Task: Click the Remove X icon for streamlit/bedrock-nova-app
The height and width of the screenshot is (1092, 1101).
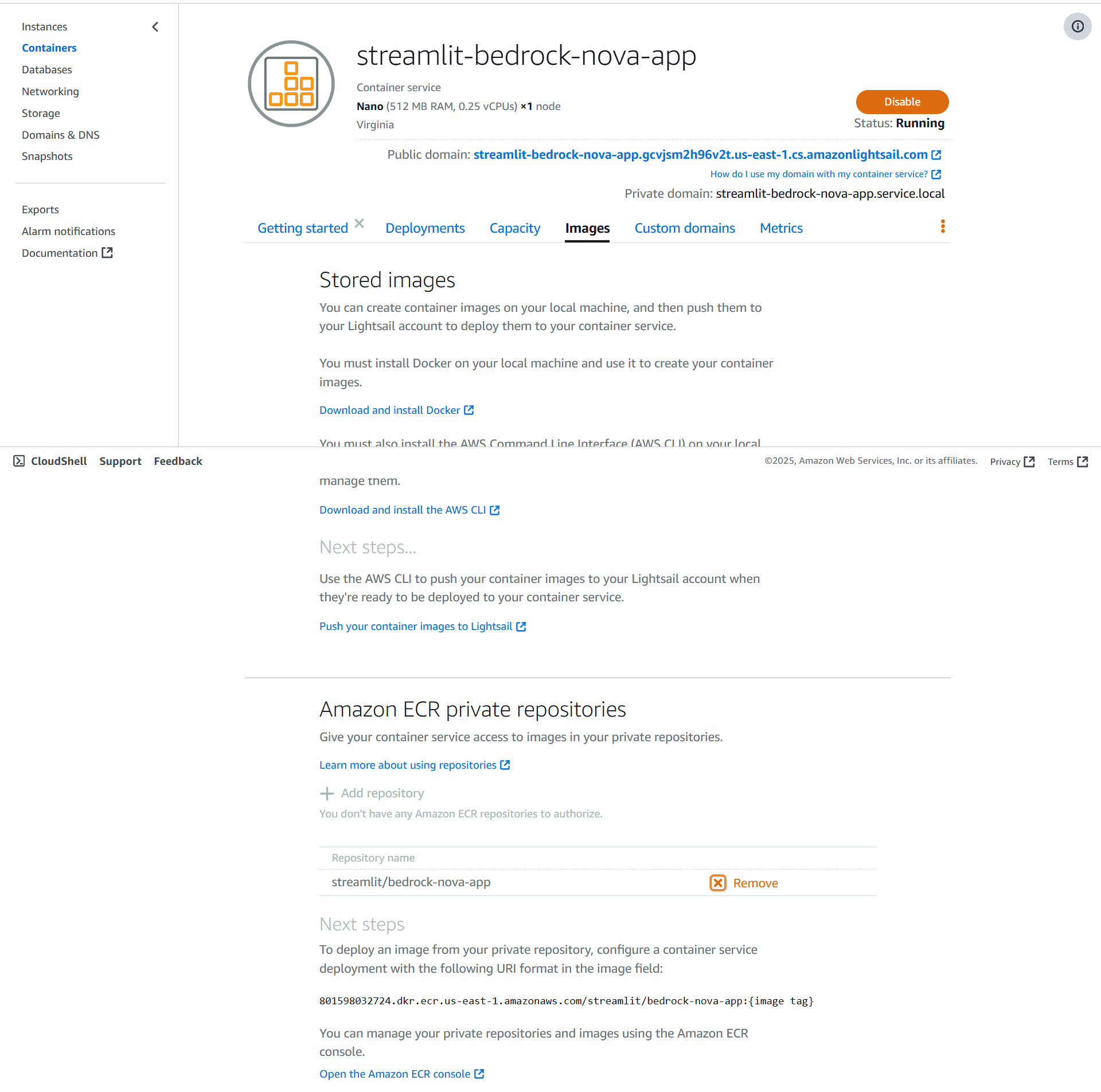Action: pos(718,883)
